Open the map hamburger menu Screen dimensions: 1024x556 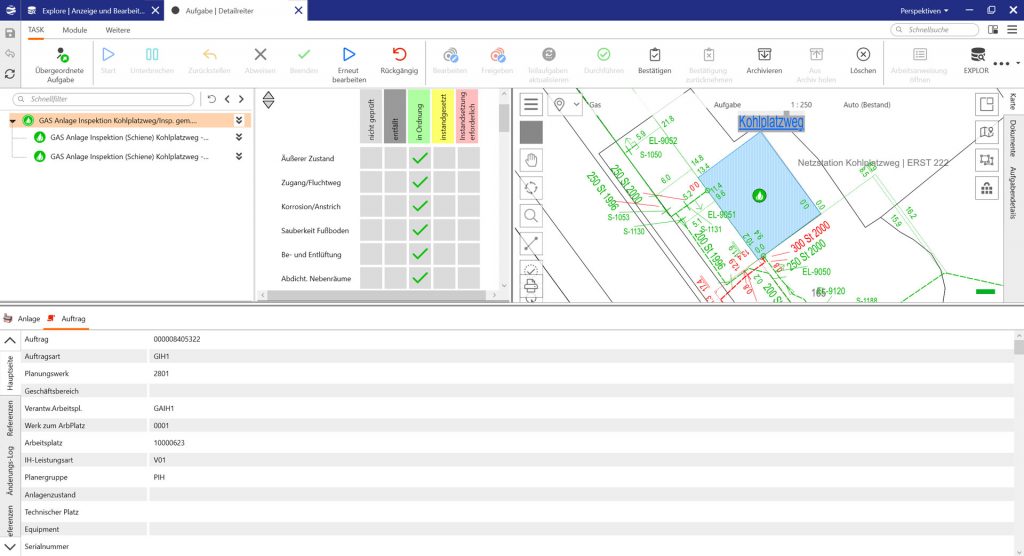click(x=531, y=105)
